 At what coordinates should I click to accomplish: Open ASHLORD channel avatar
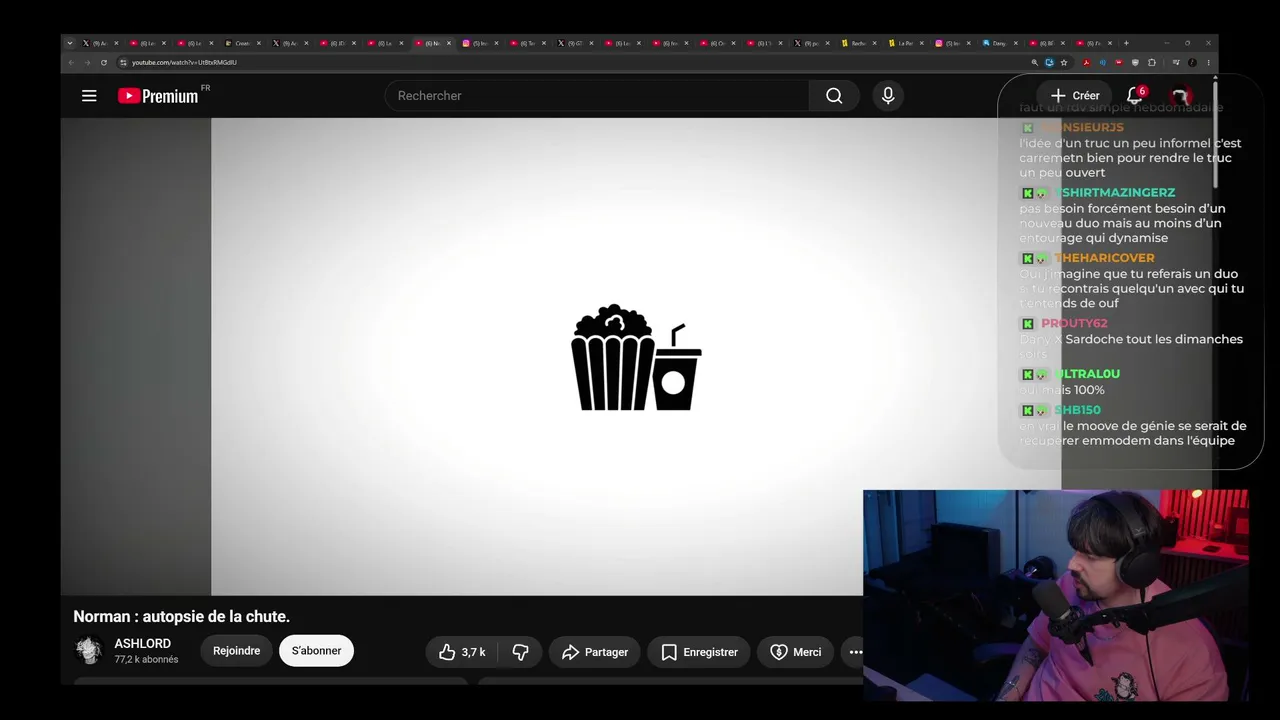coord(89,650)
